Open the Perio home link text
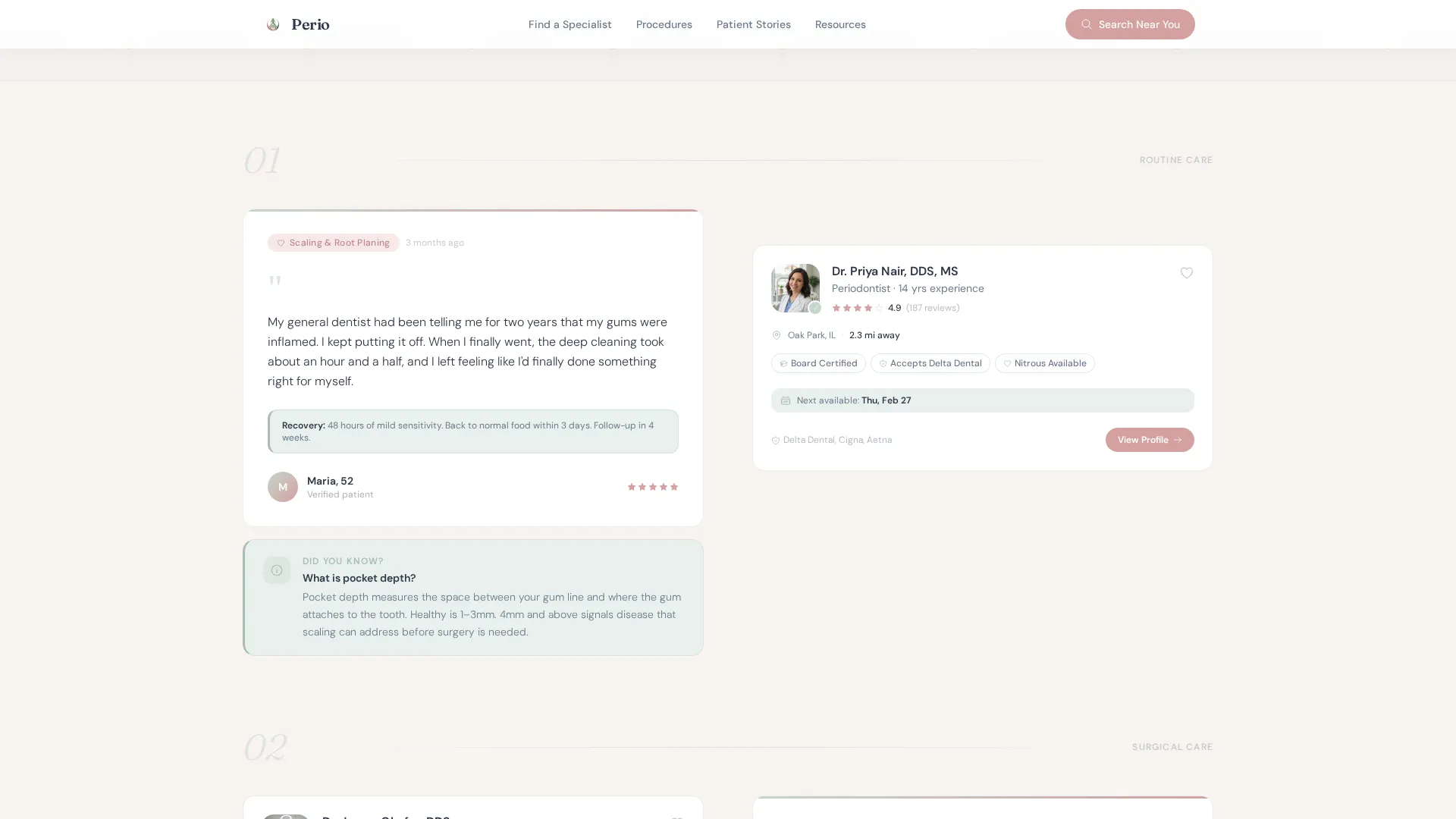Viewport: 1456px width, 819px height. (310, 24)
